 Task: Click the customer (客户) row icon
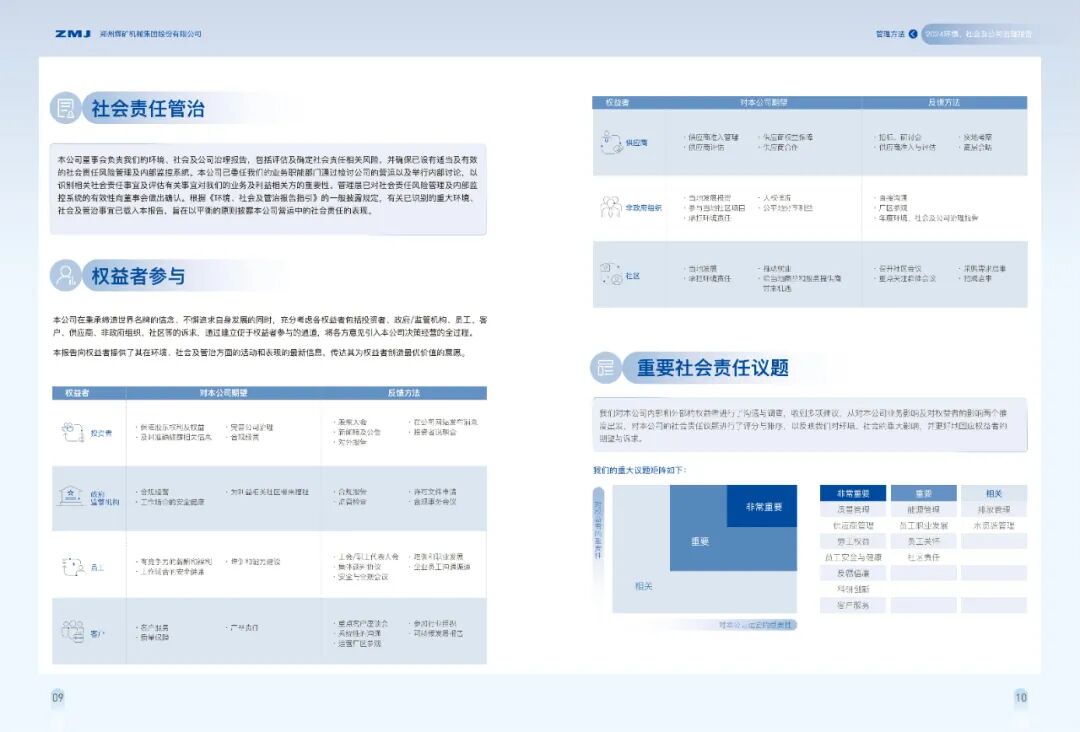pyautogui.click(x=72, y=632)
